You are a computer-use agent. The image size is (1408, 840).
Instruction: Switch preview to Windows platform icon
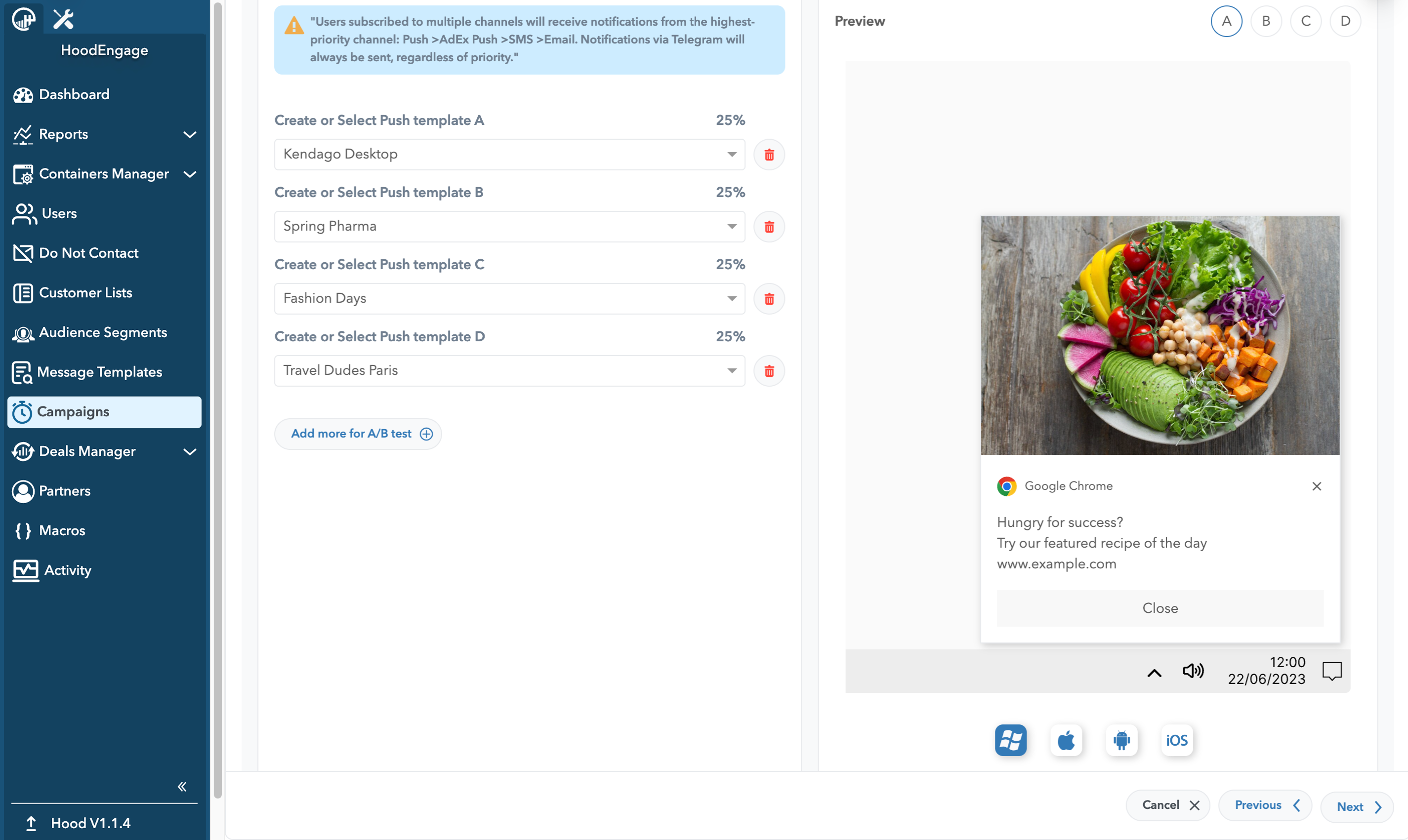(1011, 740)
